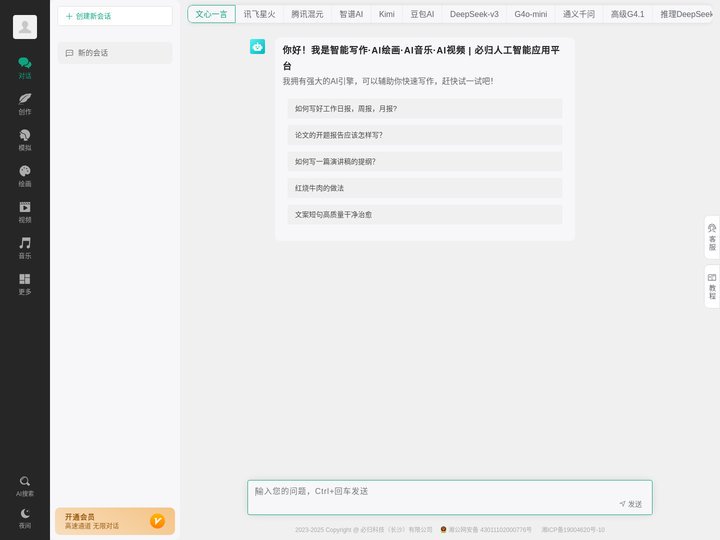This screenshot has width=720, height=540.
Task: Choose suggestion 论文的开题报告应该怎样写?
Action: (425, 135)
